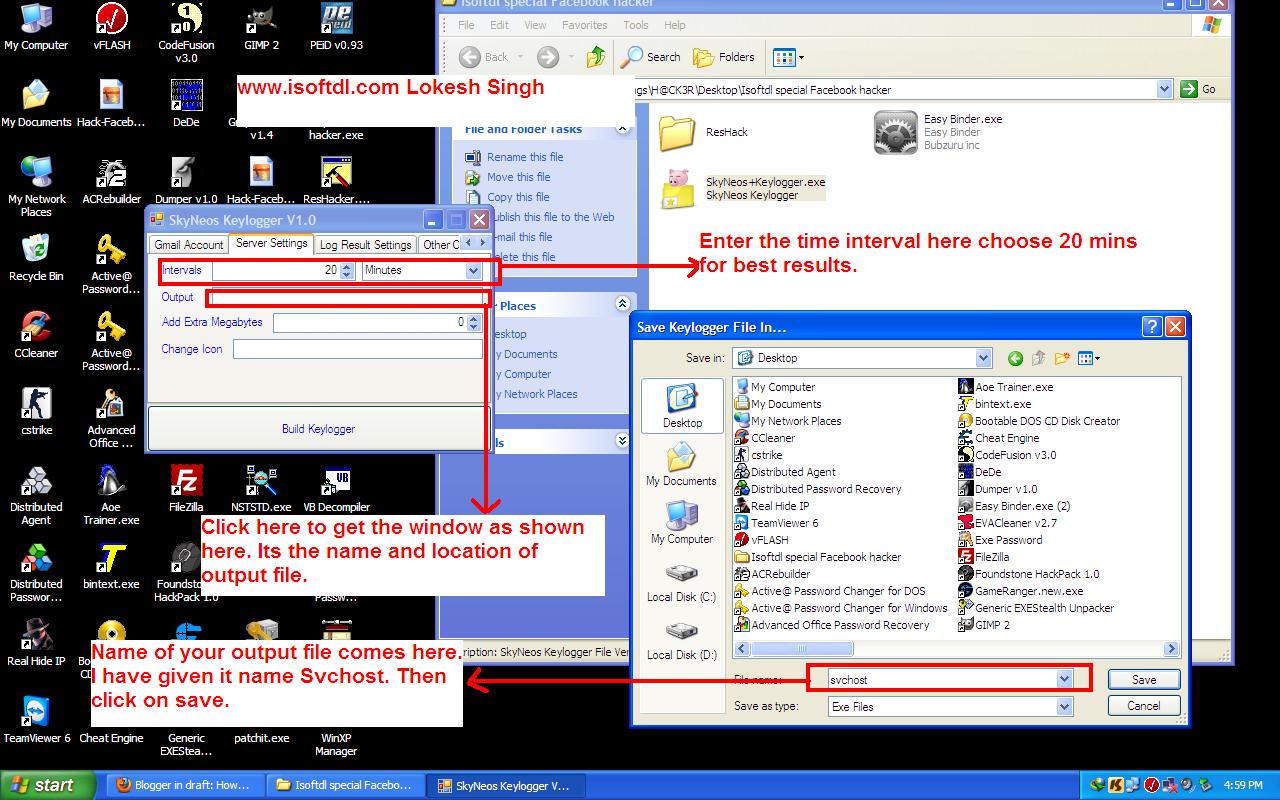Choose My Documents in Save dialog places bar
Viewport: 1280px width, 800px height.
(x=681, y=465)
